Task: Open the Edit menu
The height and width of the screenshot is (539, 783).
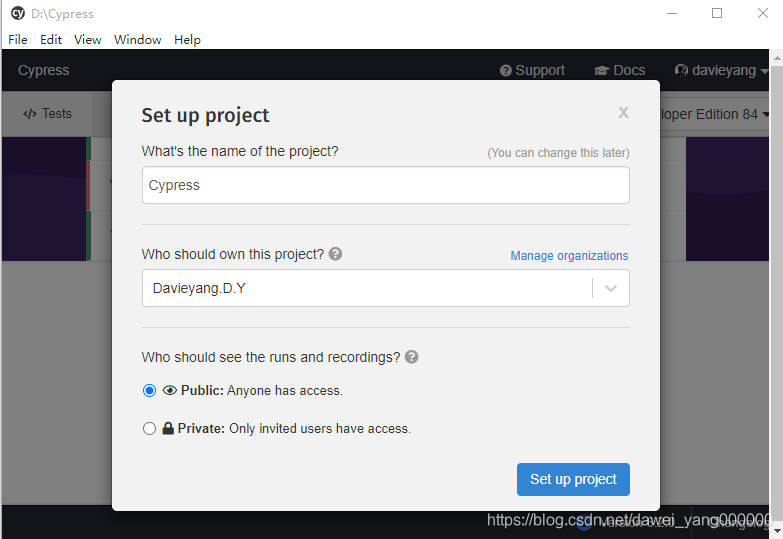Action: (x=51, y=39)
